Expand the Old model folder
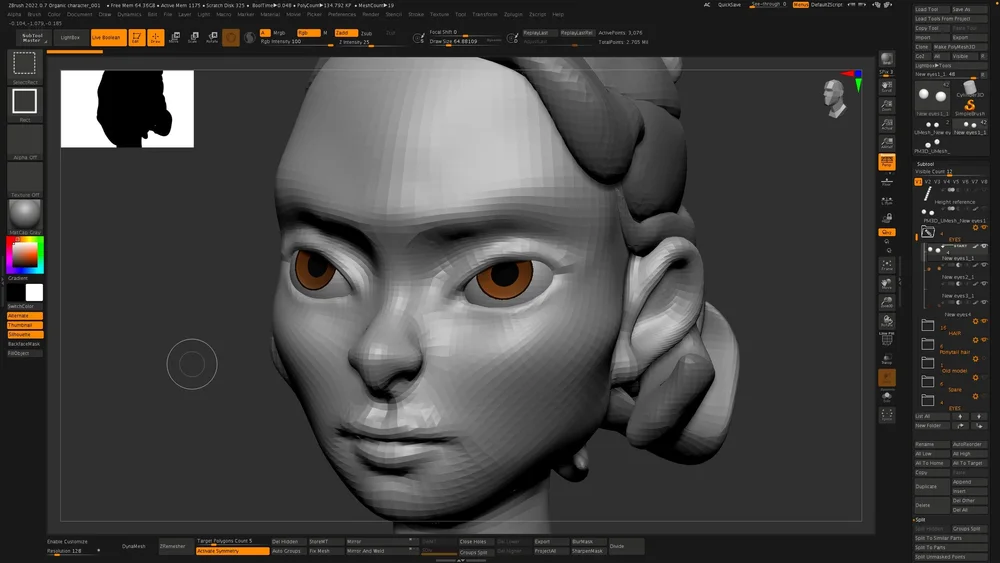This screenshot has height=563, width=1000. click(927, 363)
